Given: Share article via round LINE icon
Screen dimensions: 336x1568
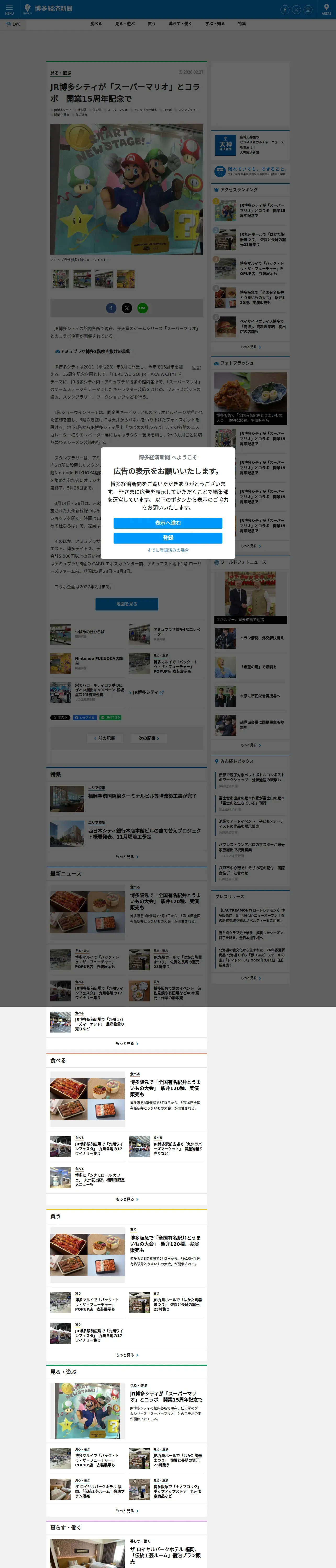Looking at the screenshot, I should (142, 308).
